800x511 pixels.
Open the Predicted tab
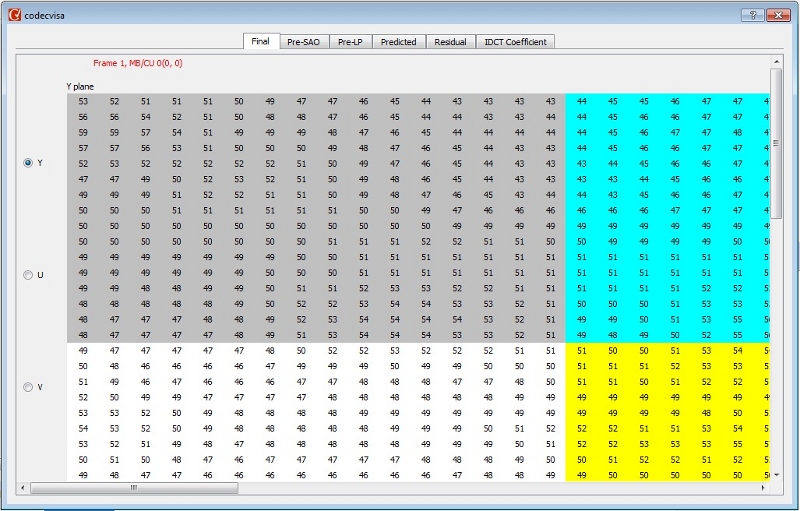click(x=398, y=42)
